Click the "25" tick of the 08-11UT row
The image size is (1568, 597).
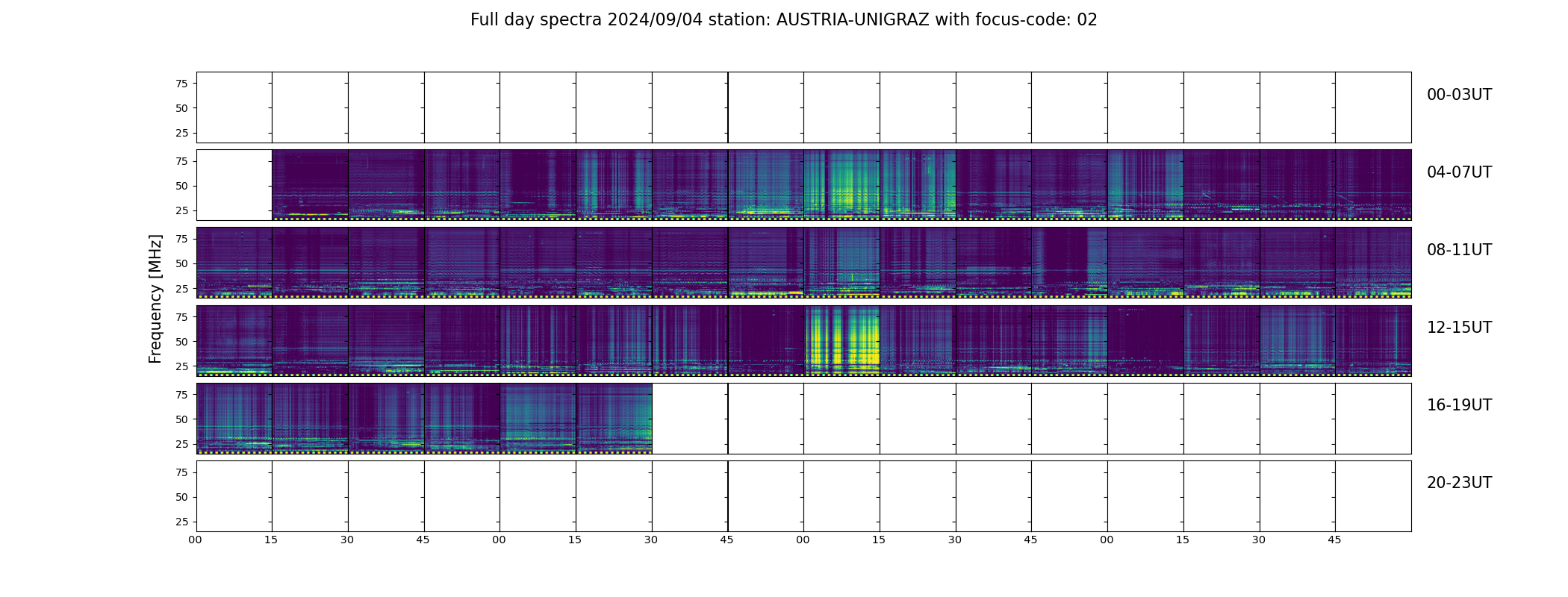(181, 288)
